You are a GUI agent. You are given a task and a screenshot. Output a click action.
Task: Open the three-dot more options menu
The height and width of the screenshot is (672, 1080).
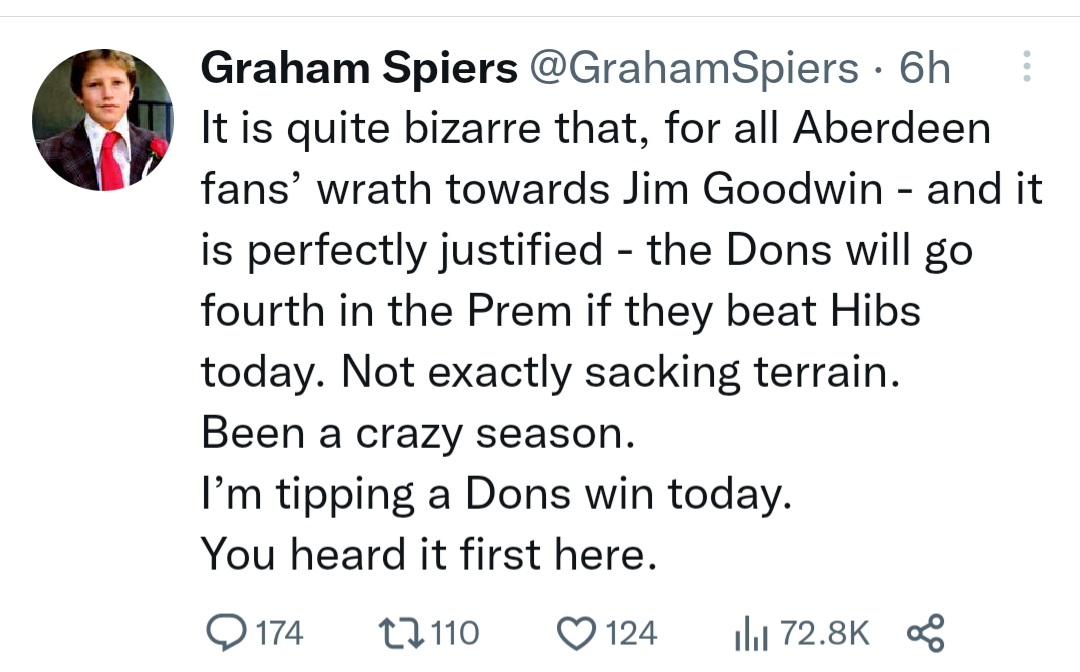(x=1025, y=69)
